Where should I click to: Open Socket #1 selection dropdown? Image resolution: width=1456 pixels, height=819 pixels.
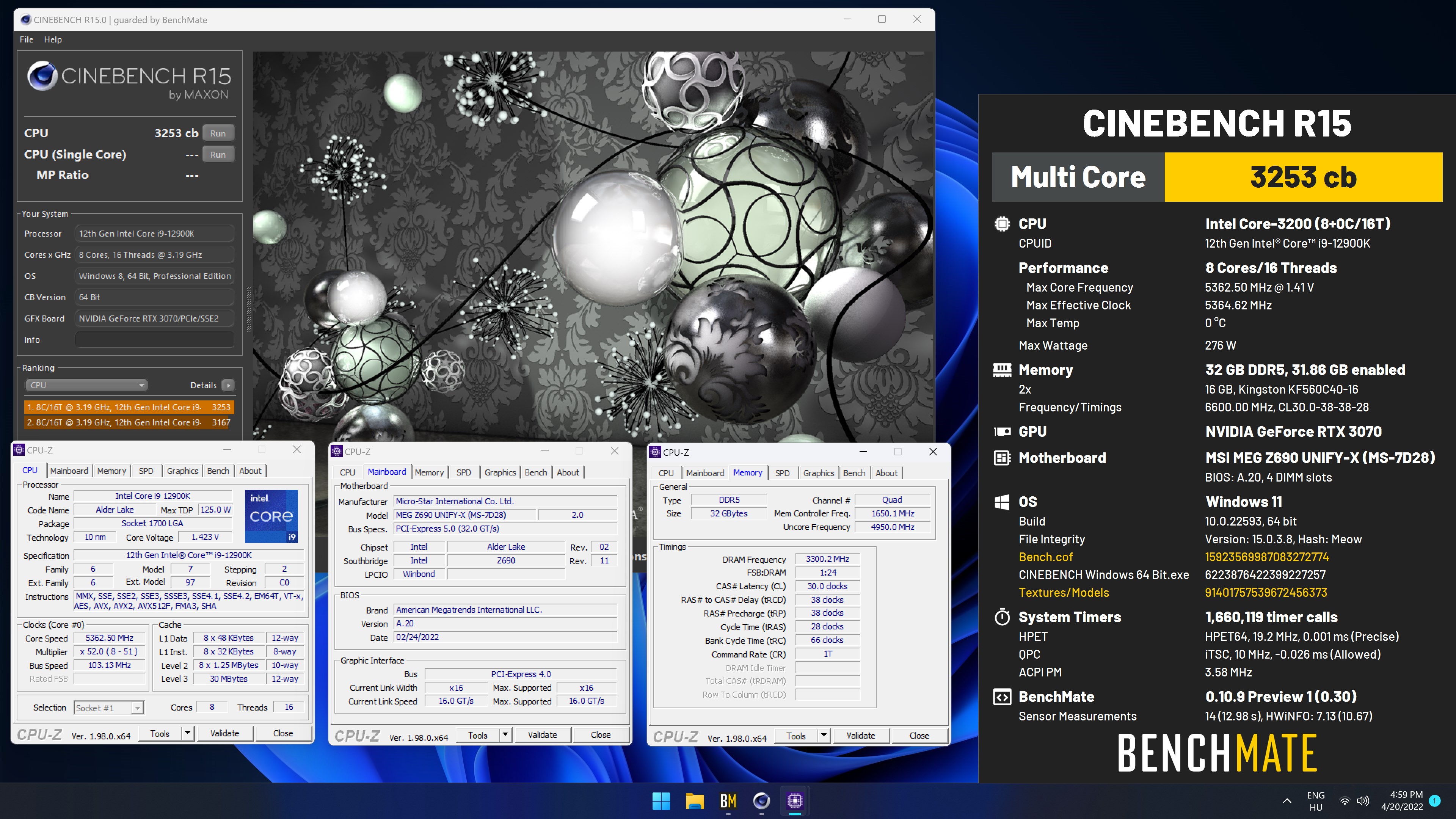click(108, 708)
